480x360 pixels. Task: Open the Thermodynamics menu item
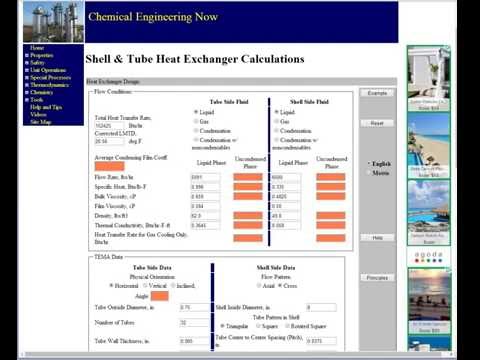pyautogui.click(x=49, y=85)
